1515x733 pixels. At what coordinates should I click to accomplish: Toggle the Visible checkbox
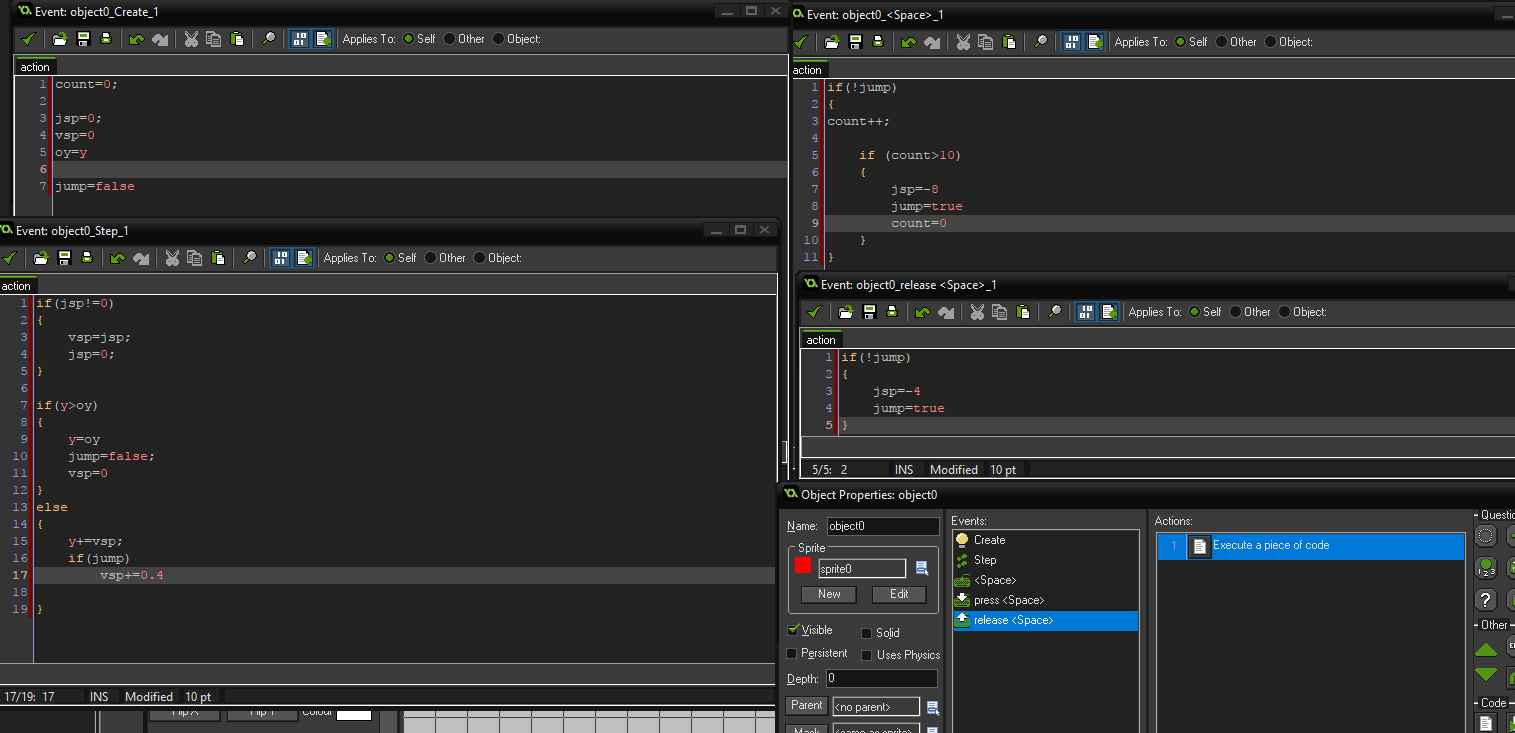pyautogui.click(x=793, y=631)
